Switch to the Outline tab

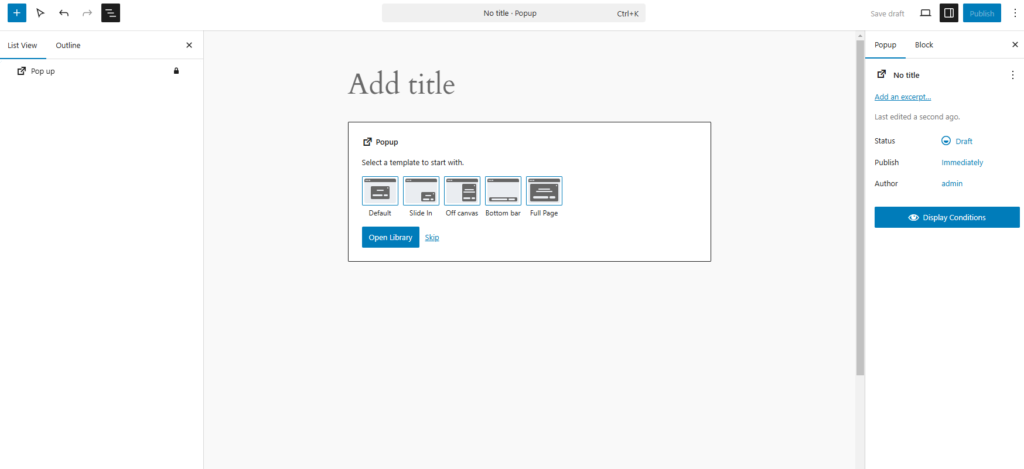pyautogui.click(x=68, y=45)
